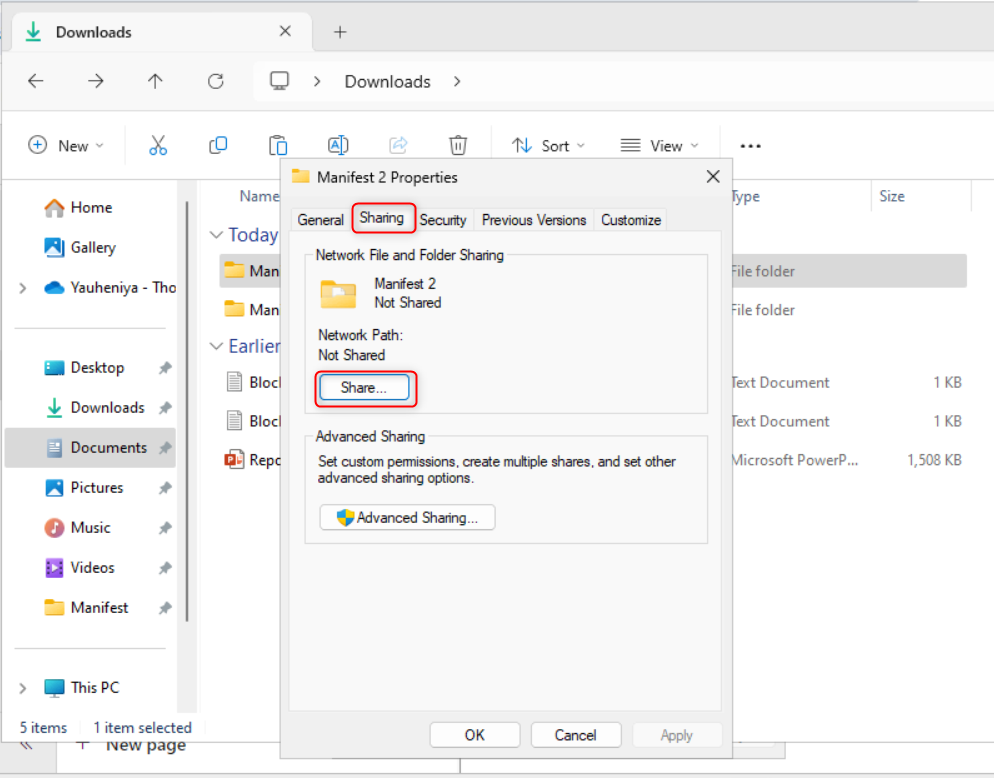
Task: Click the back navigation arrow
Action: pyautogui.click(x=36, y=81)
